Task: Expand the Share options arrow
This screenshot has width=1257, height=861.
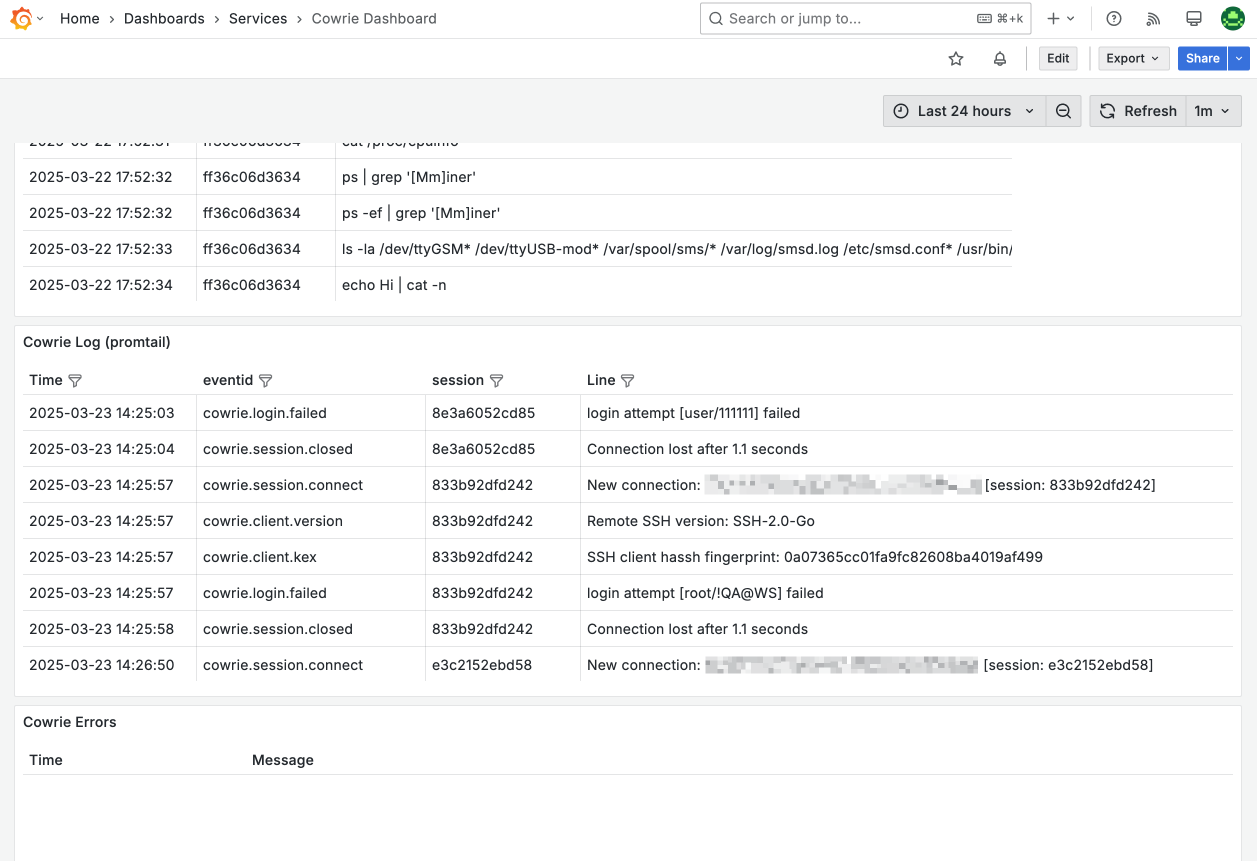Action: (1240, 59)
